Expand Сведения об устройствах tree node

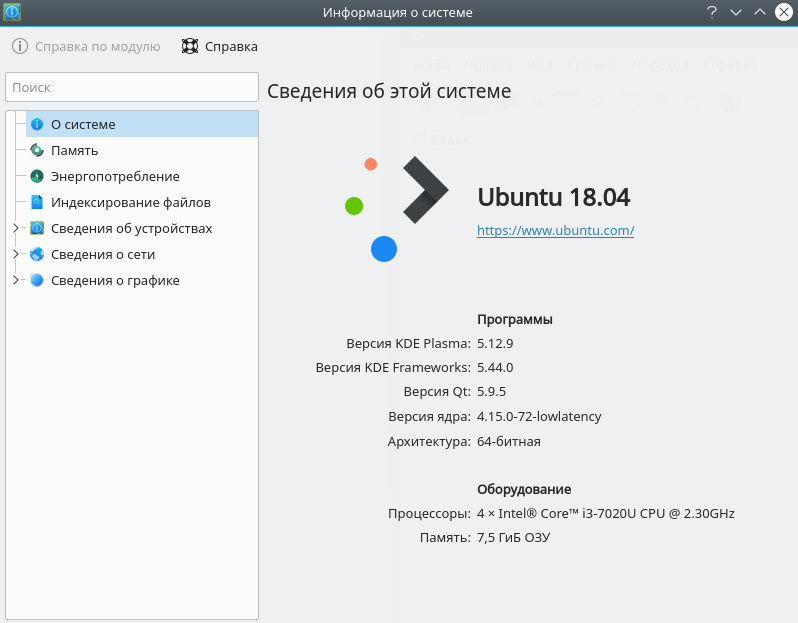[16, 228]
